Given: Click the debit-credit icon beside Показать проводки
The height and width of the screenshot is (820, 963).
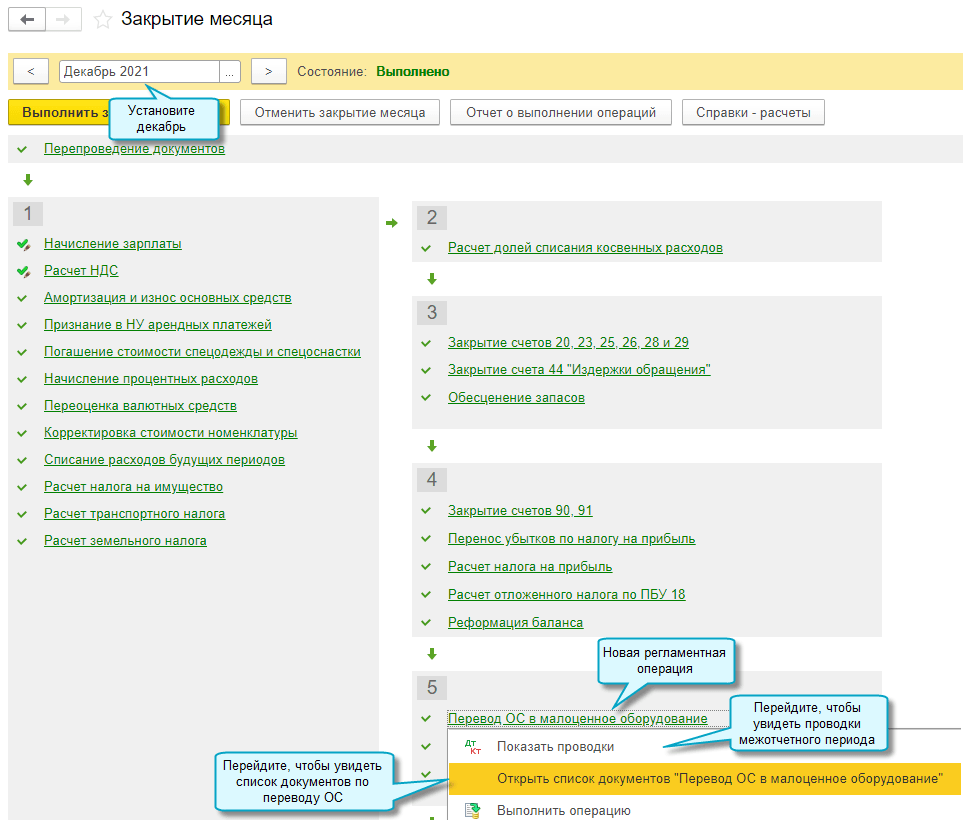Looking at the screenshot, I should 473,747.
